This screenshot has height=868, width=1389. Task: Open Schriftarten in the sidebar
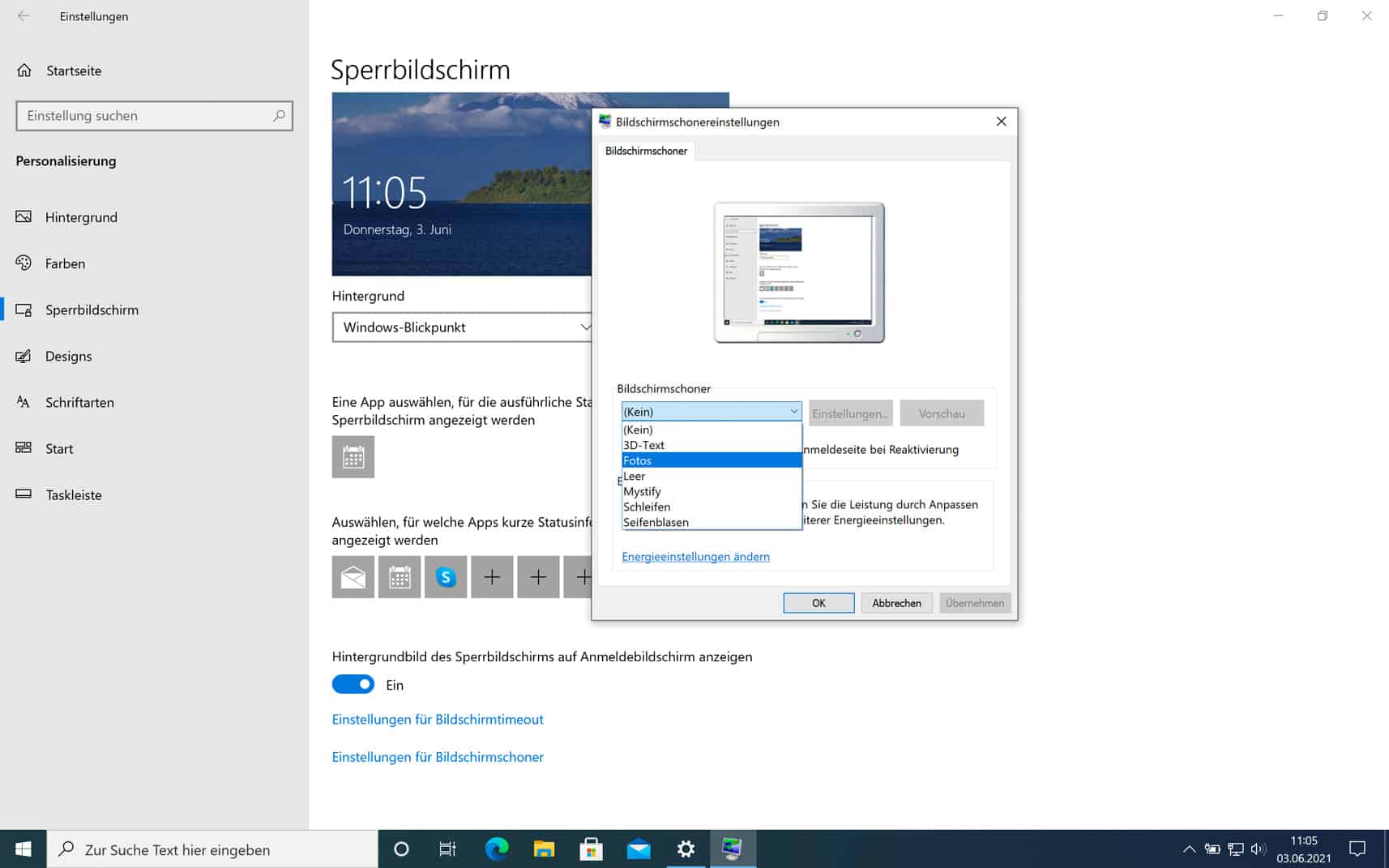pos(79,402)
